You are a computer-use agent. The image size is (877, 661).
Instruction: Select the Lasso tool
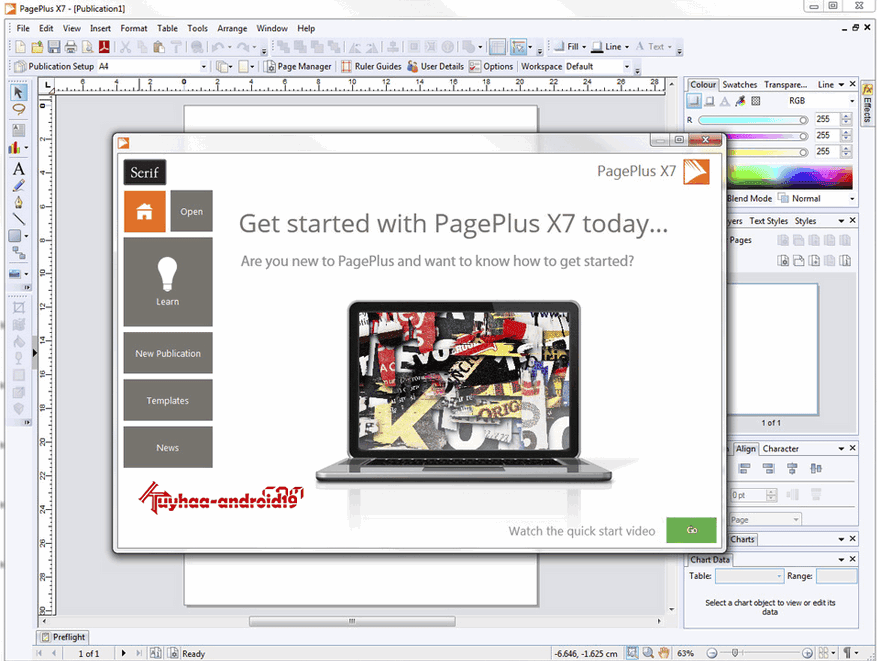tap(18, 110)
